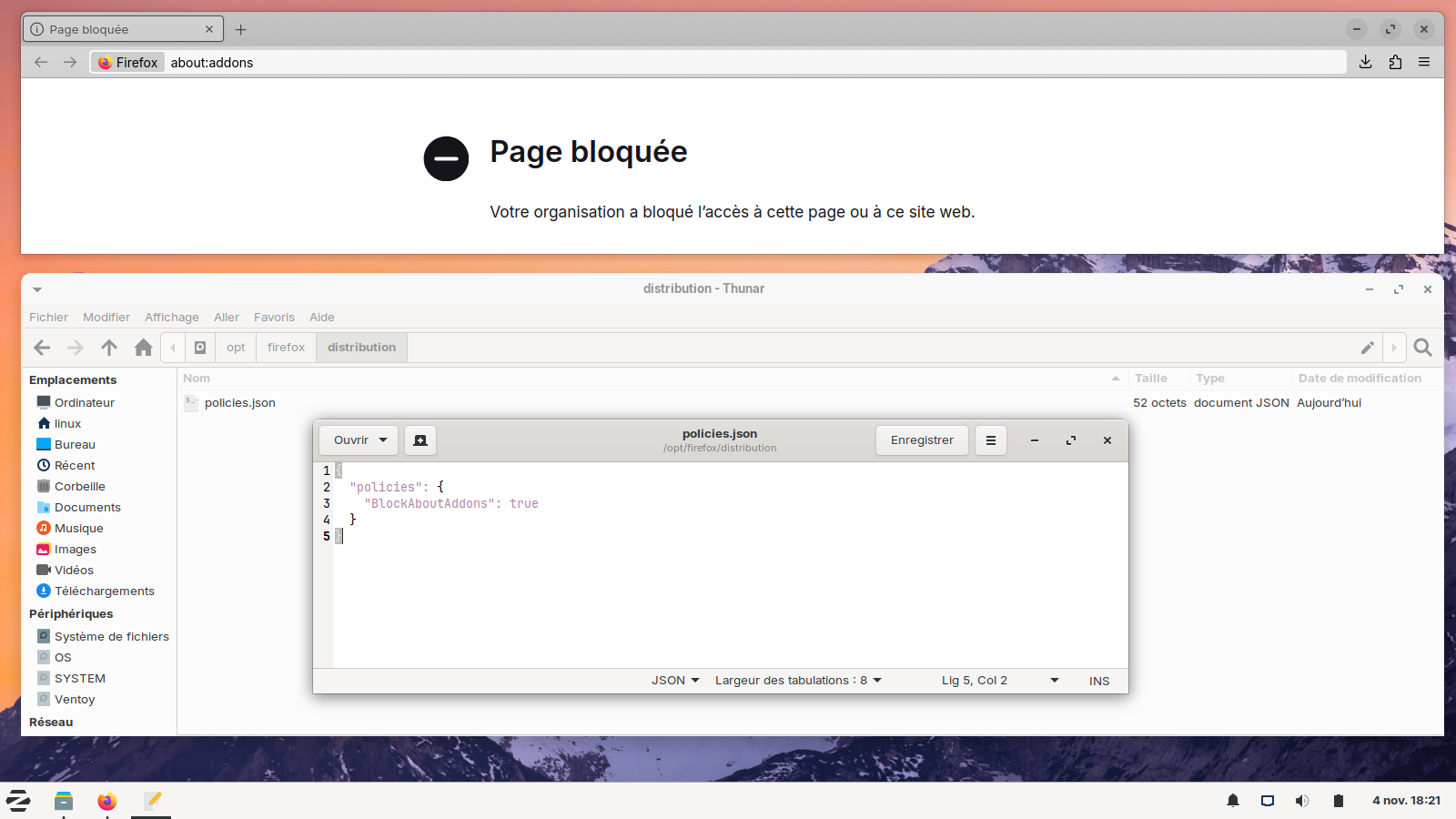Open the Affichage menu
Screen dimensions: 1456x819
click(171, 318)
